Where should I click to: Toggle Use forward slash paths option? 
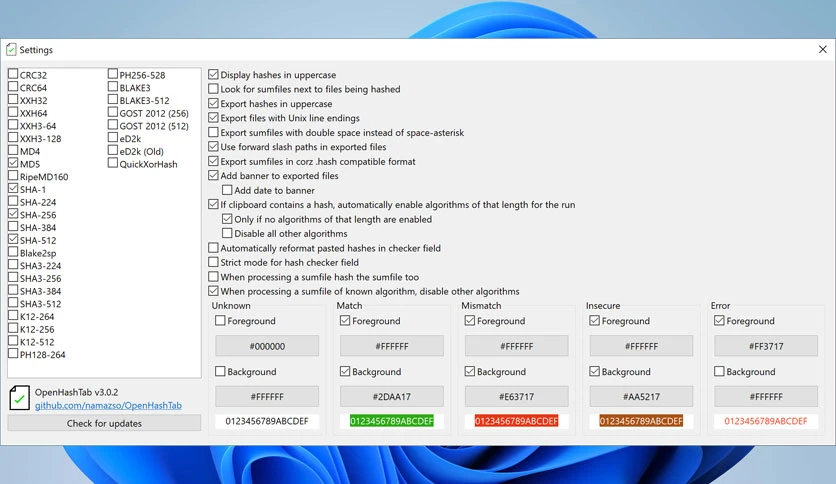click(x=213, y=147)
